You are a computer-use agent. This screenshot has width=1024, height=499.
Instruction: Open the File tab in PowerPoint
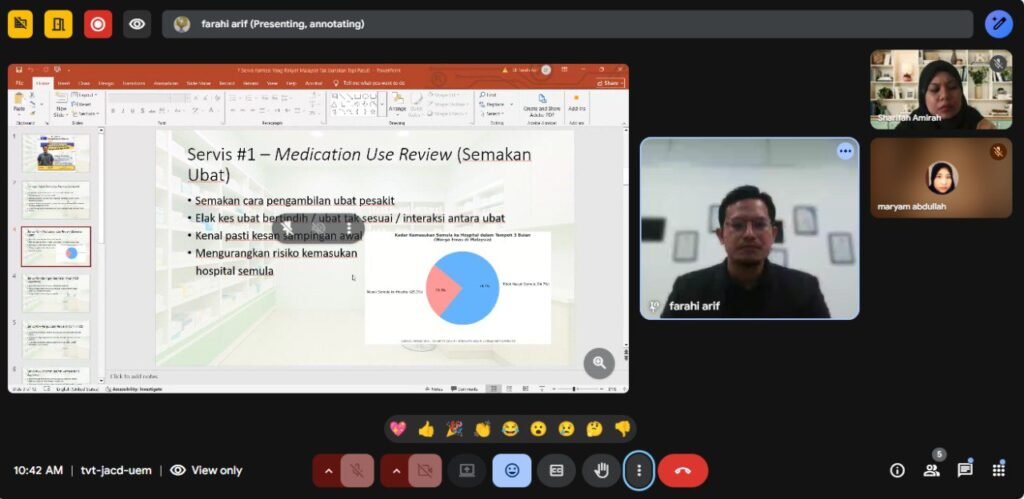pyautogui.click(x=20, y=83)
